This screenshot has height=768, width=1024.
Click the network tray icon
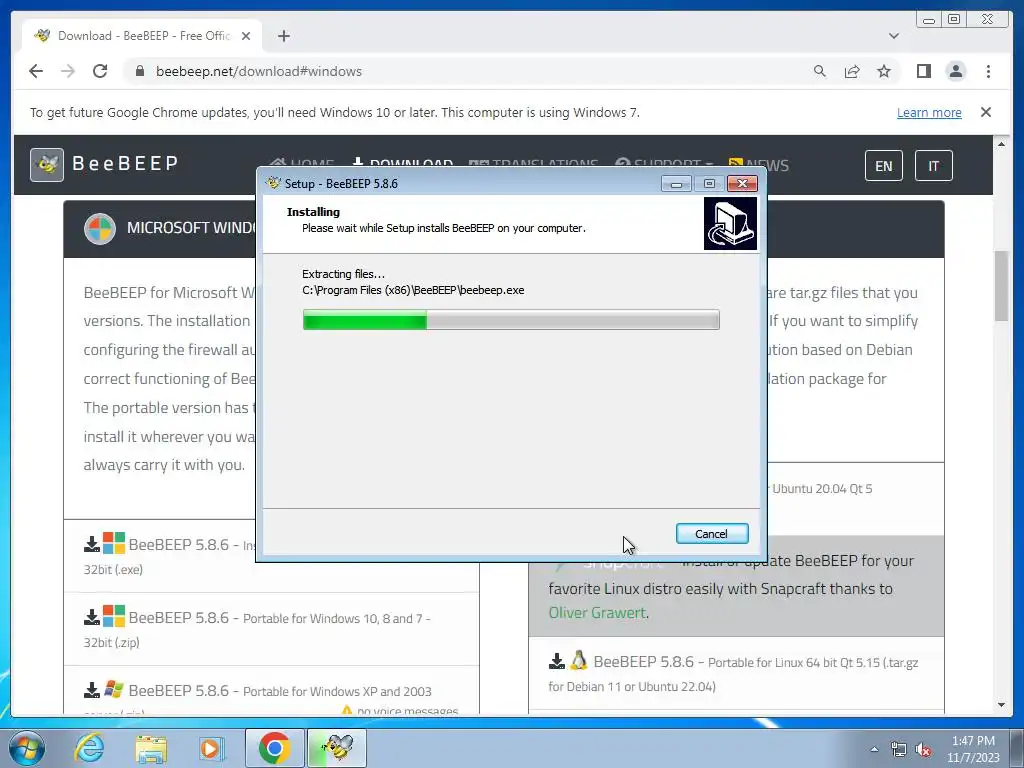(899, 750)
